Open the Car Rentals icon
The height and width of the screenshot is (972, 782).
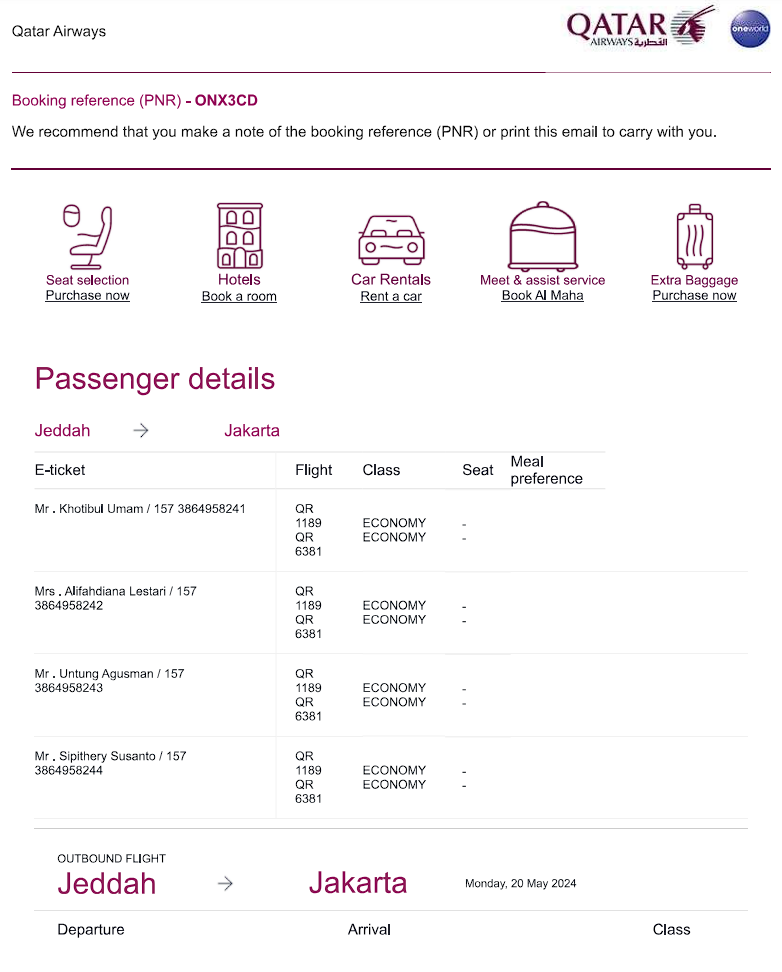tap(391, 238)
